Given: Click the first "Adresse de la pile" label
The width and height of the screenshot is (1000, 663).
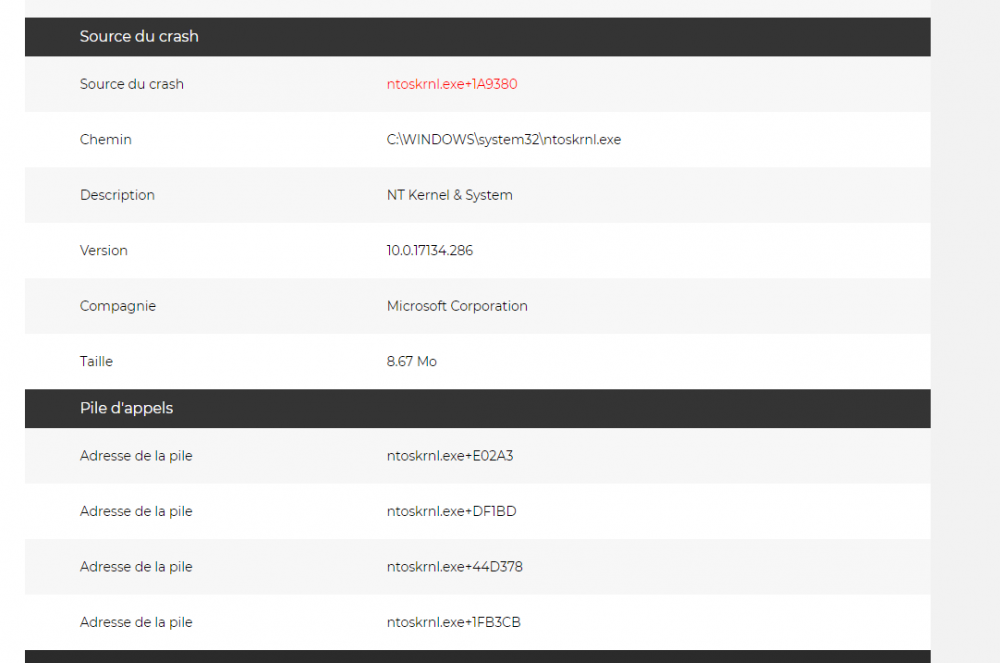Looking at the screenshot, I should tap(136, 456).
